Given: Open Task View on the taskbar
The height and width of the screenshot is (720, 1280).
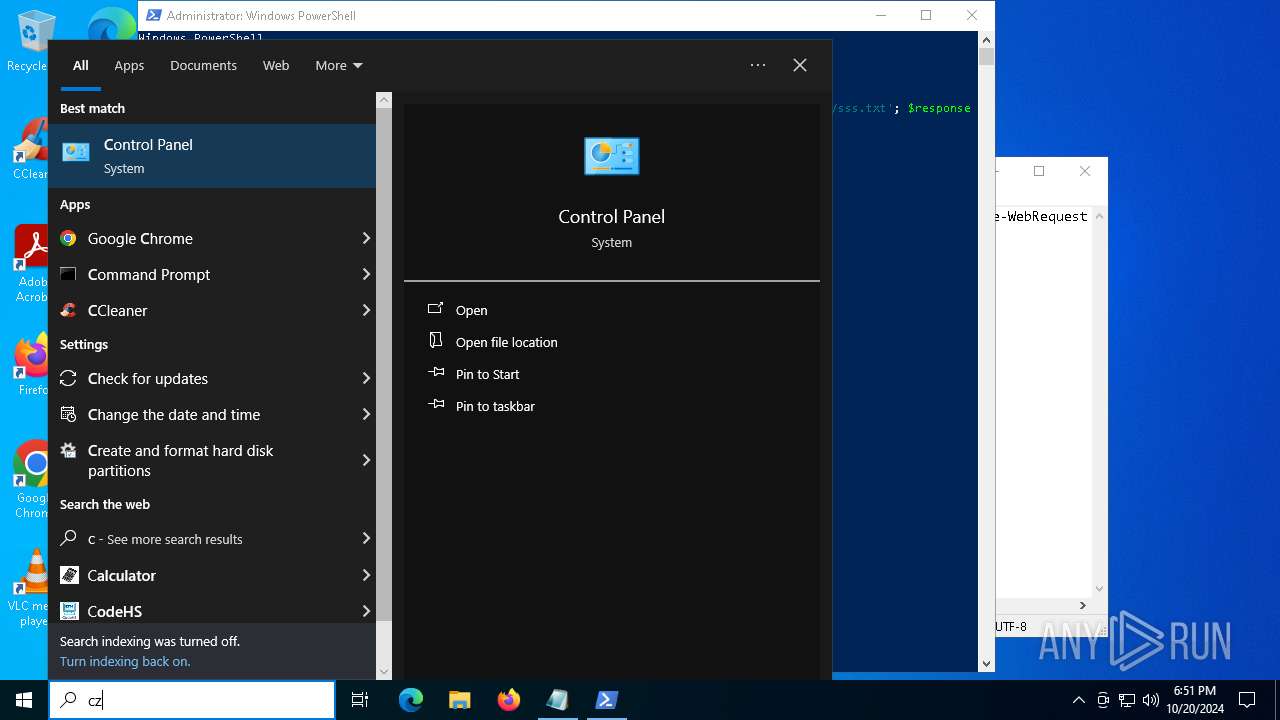Looking at the screenshot, I should [360, 700].
